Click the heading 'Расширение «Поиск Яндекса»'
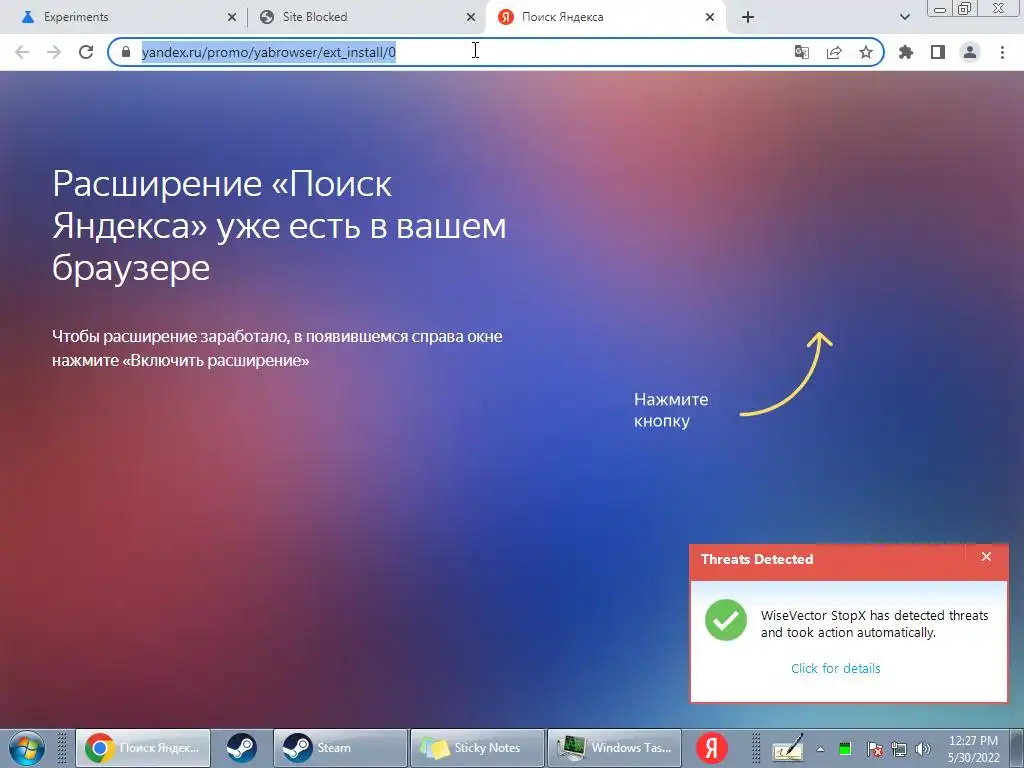 280,225
